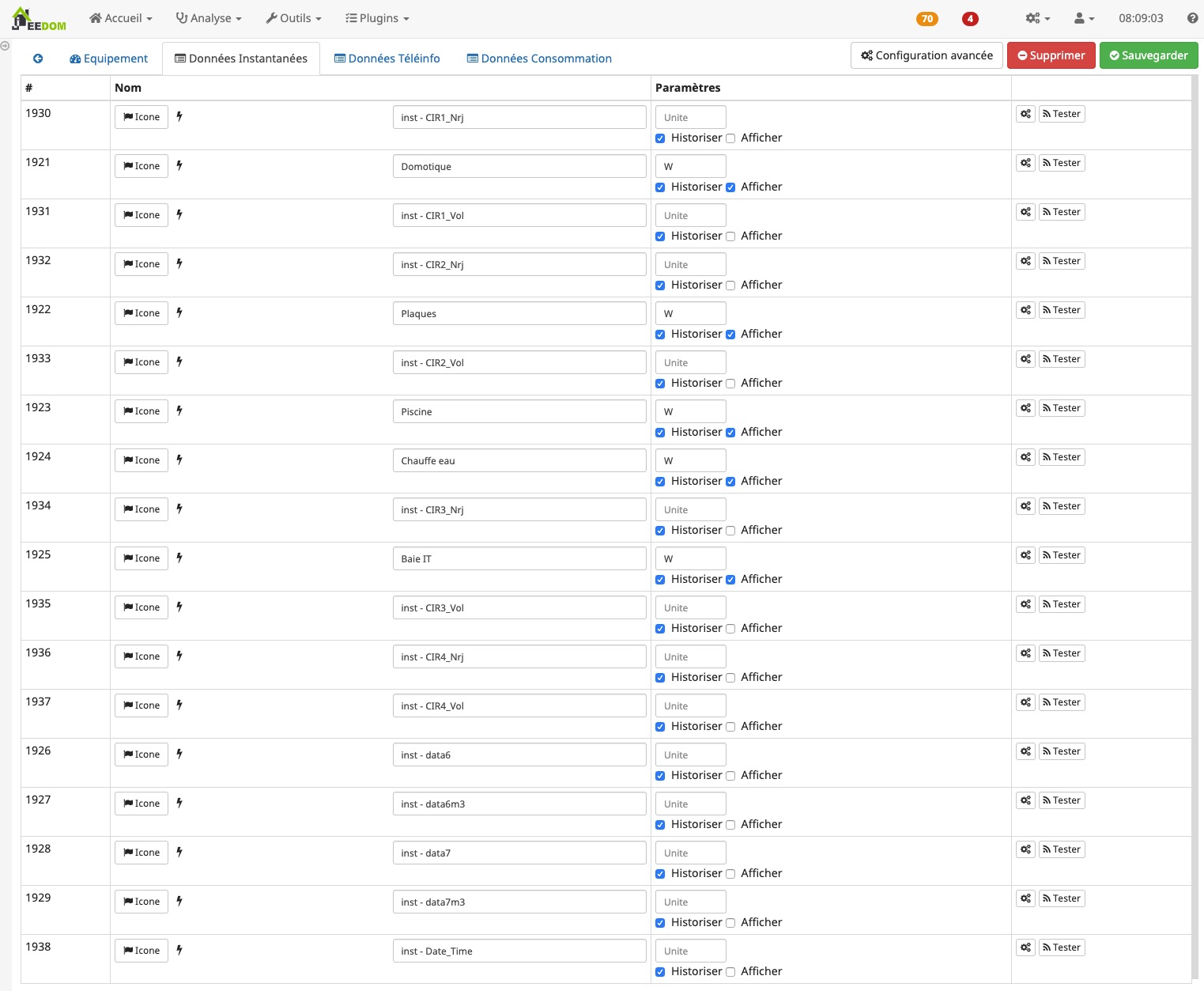Disable Afficher for Chauffe eau
Image resolution: width=1204 pixels, height=991 pixels.
(730, 482)
